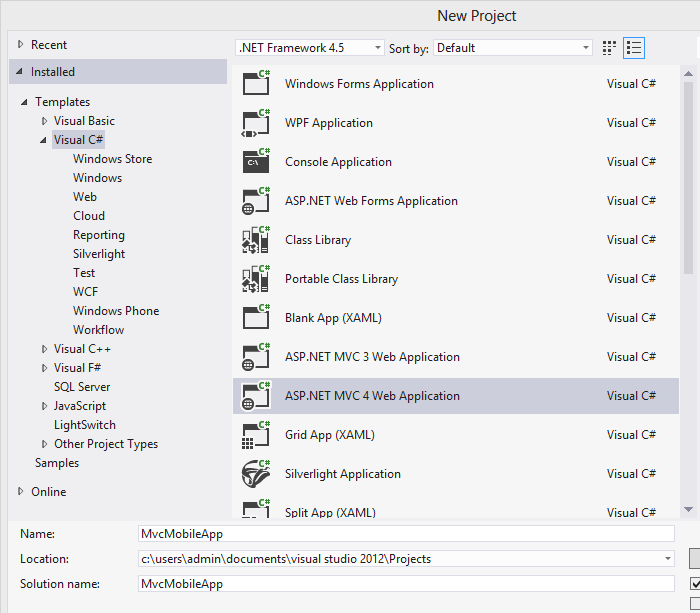
Task: Switch to small icons view
Action: [609, 48]
